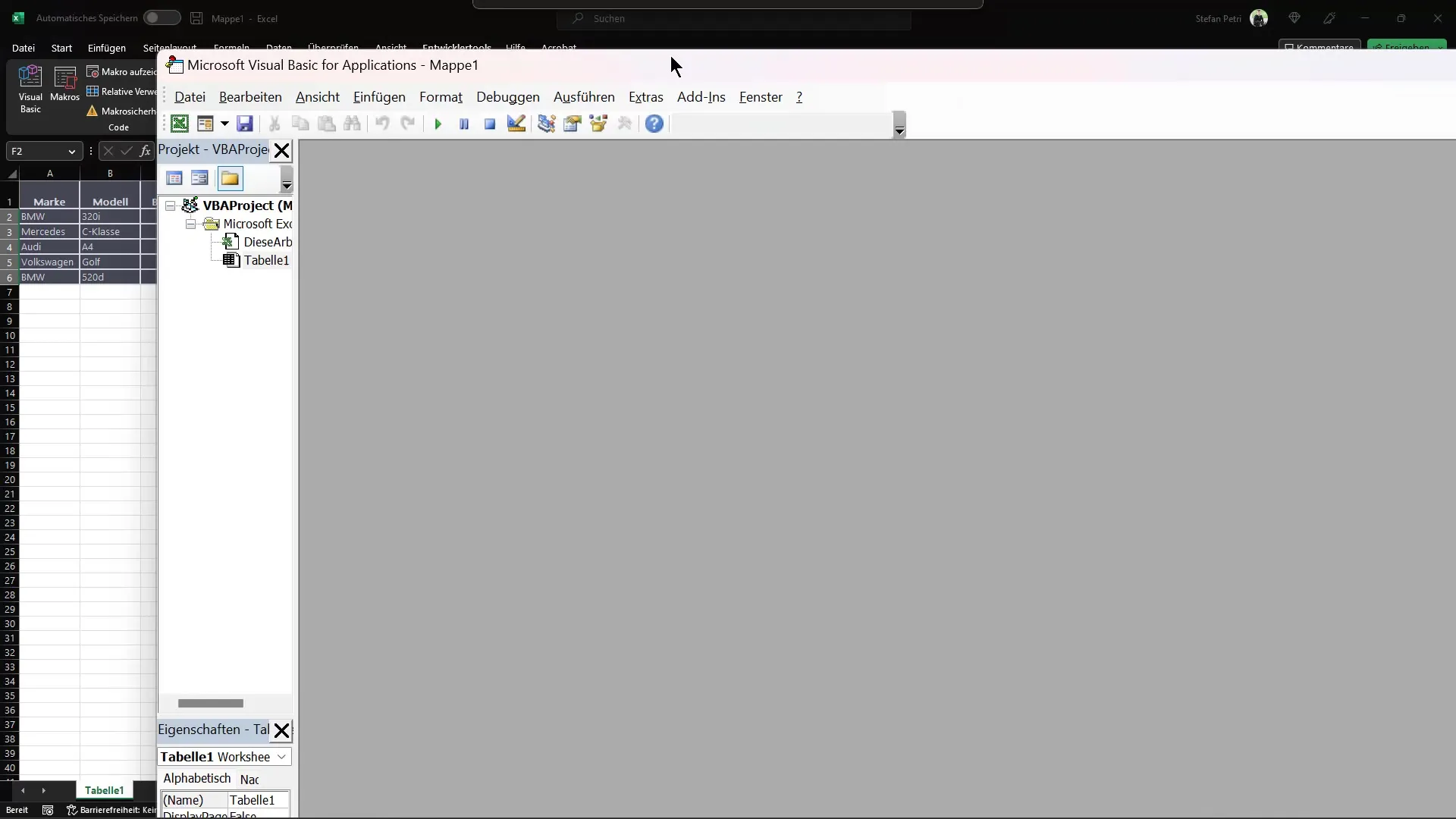This screenshot has height=819, width=1456.
Task: Select Tabelle1 in the project tree
Action: point(266,260)
